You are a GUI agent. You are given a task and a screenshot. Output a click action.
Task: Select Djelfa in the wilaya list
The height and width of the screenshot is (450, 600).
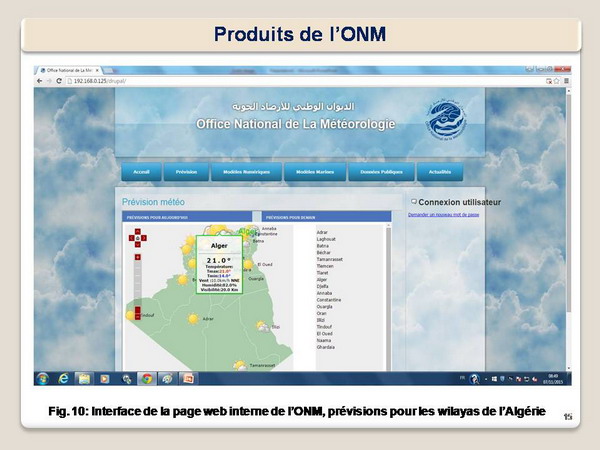[323, 286]
